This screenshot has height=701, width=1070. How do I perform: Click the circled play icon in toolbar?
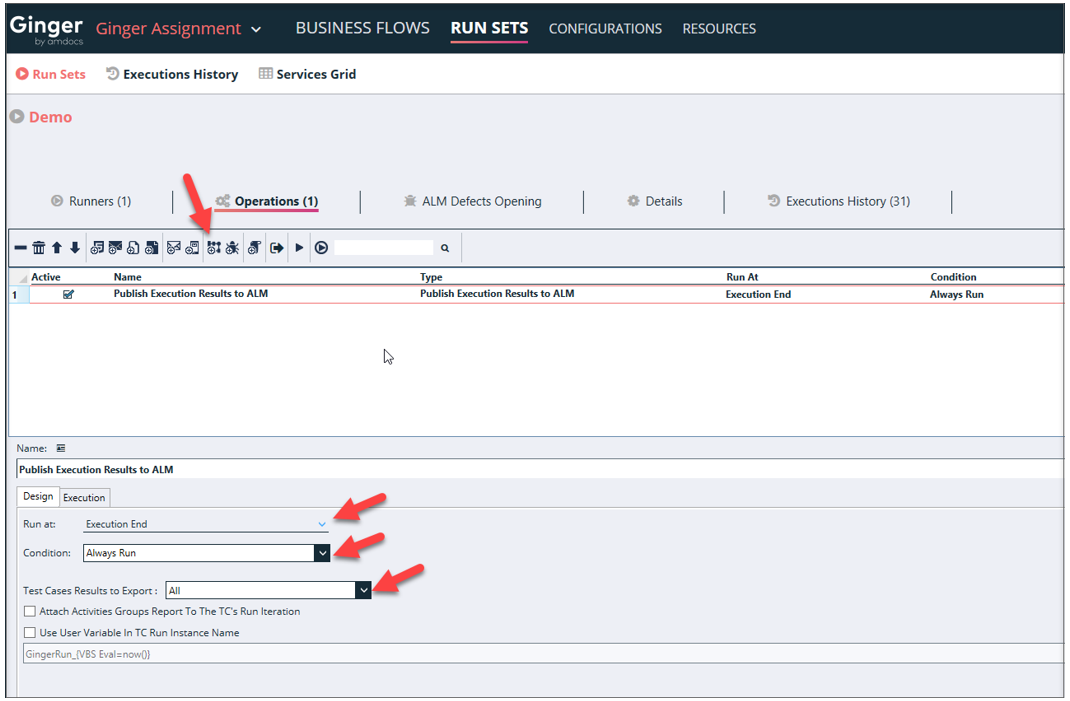(x=321, y=248)
